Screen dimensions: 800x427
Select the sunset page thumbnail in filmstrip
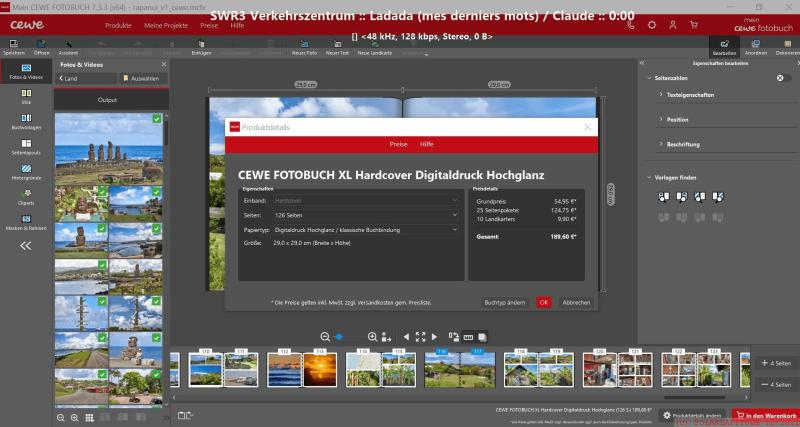tap(320, 369)
